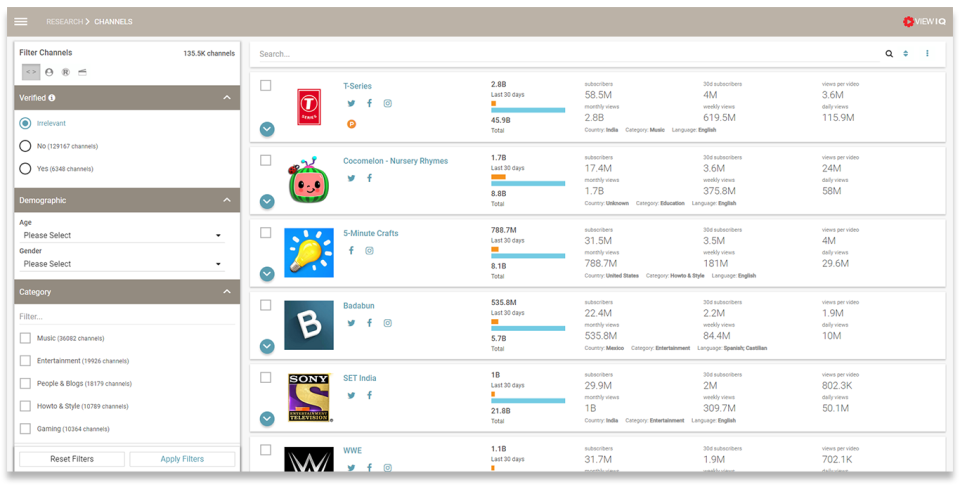Open the 5-Minute Crafts channel link
The width and height of the screenshot is (960, 487).
(370, 233)
